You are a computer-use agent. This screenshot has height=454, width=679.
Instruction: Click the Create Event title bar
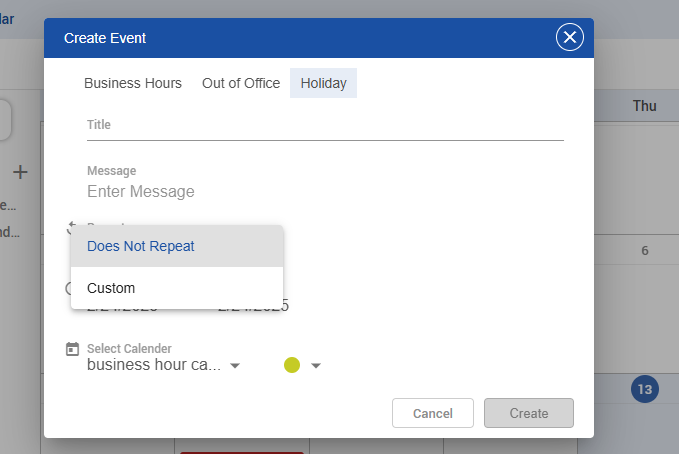click(x=300, y=38)
